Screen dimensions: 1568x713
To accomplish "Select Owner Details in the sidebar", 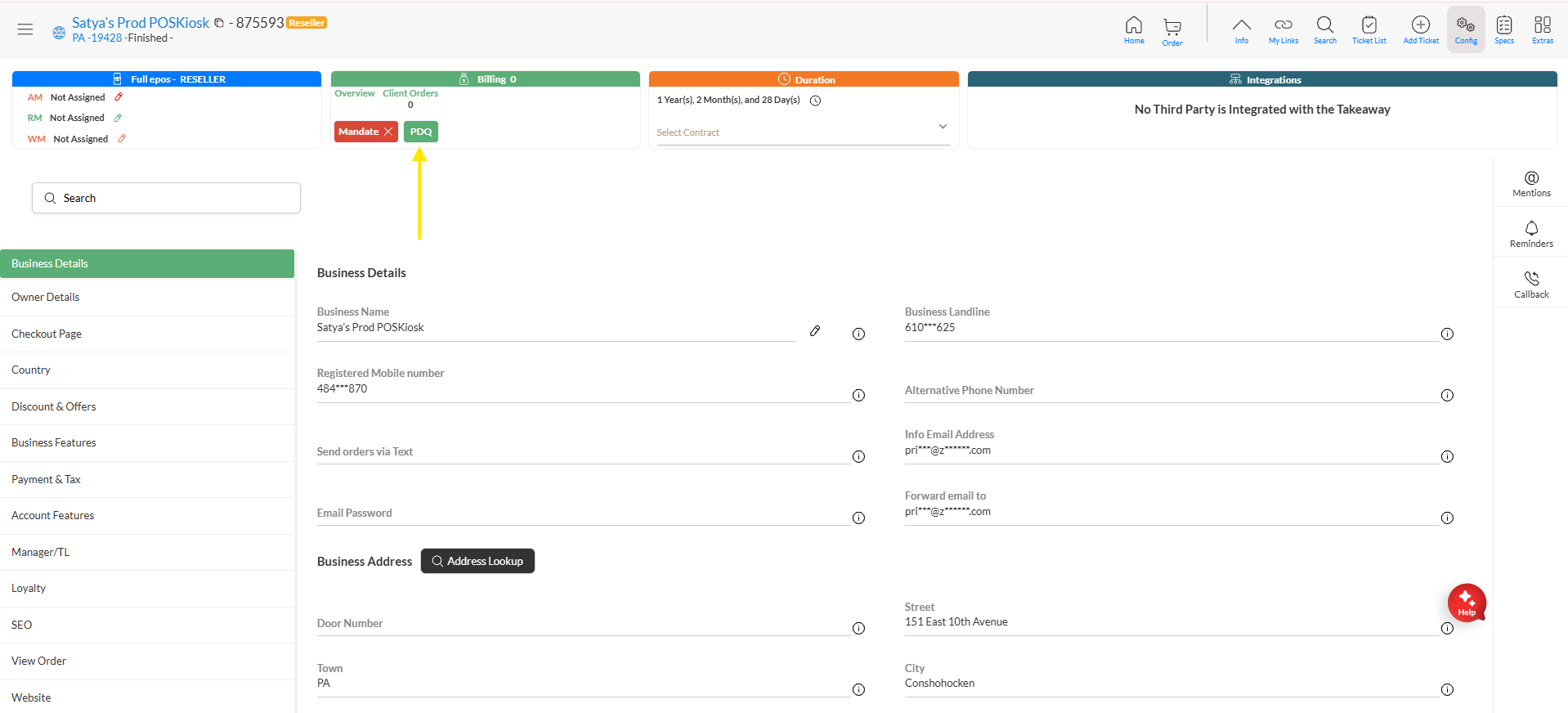I will (x=46, y=297).
